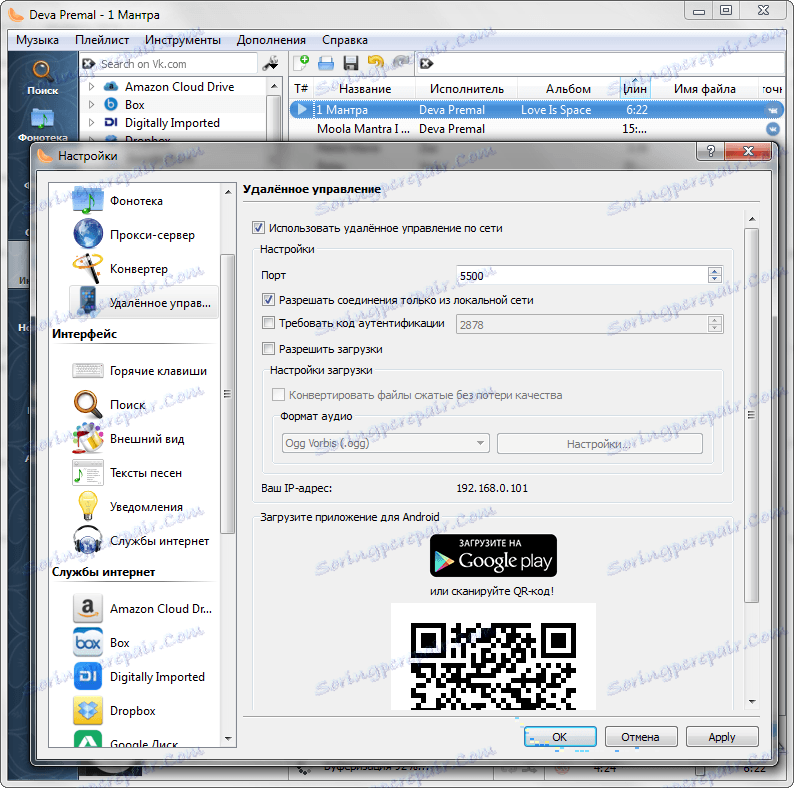Toggle convert lossless compressed files checkbox
Screen dimensions: 794x788
click(x=279, y=395)
